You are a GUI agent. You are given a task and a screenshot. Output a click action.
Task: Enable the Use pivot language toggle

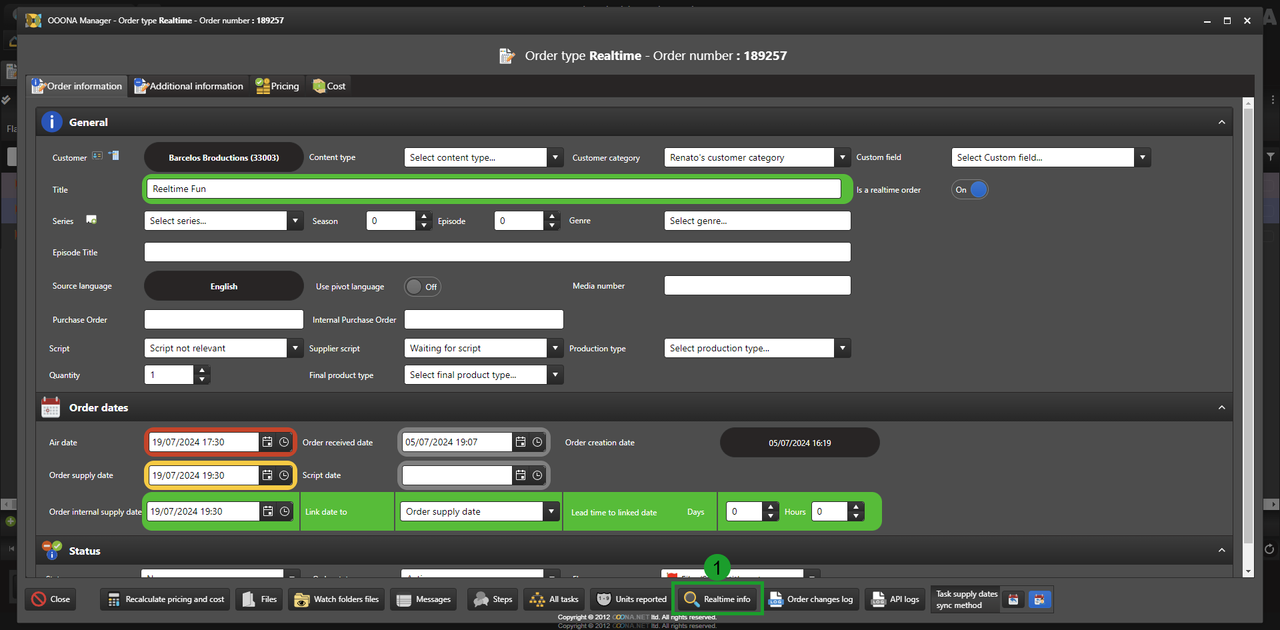tap(422, 286)
